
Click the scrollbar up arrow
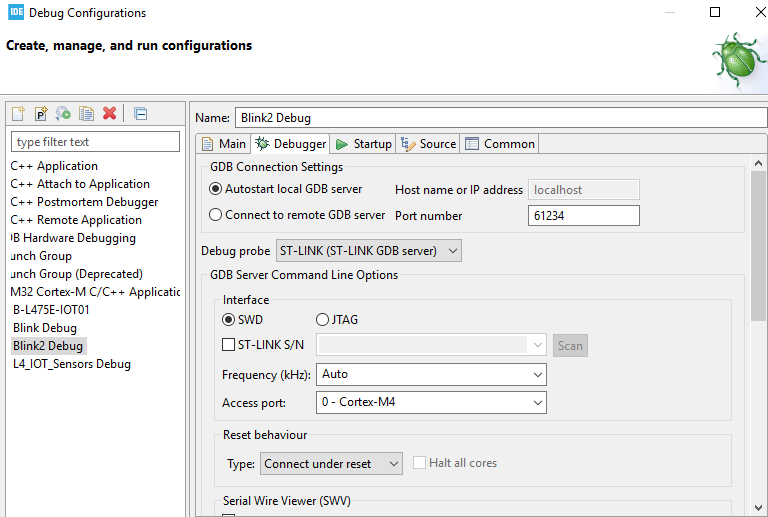coord(758,163)
